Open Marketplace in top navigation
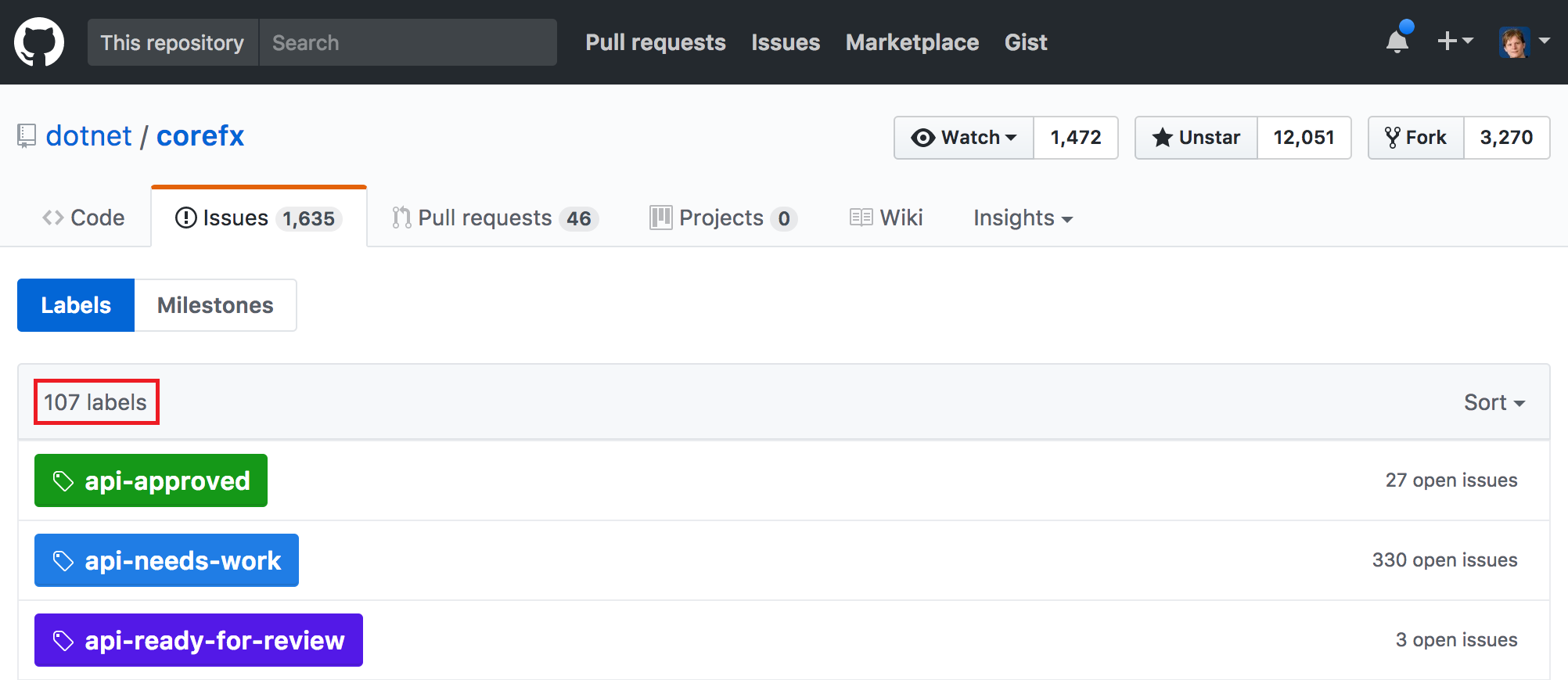Viewport: 1568px width, 680px height. click(x=912, y=42)
